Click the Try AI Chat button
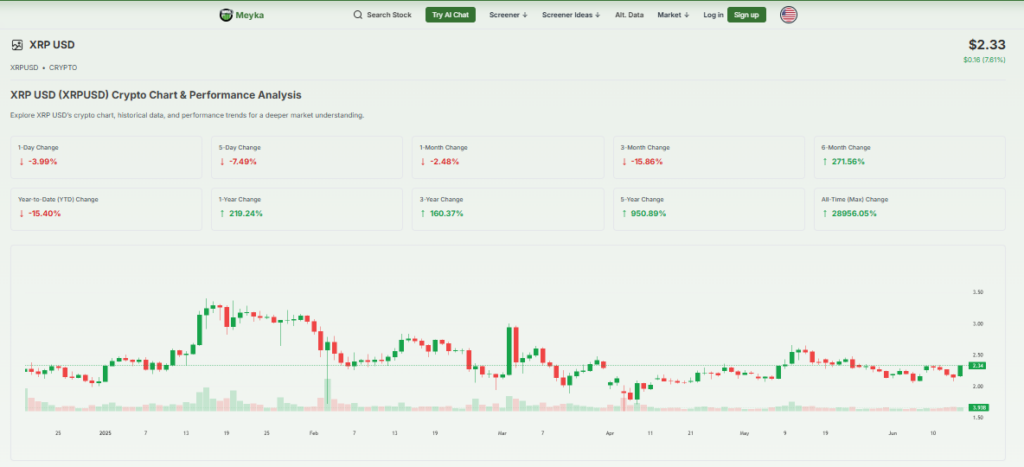 pos(450,15)
